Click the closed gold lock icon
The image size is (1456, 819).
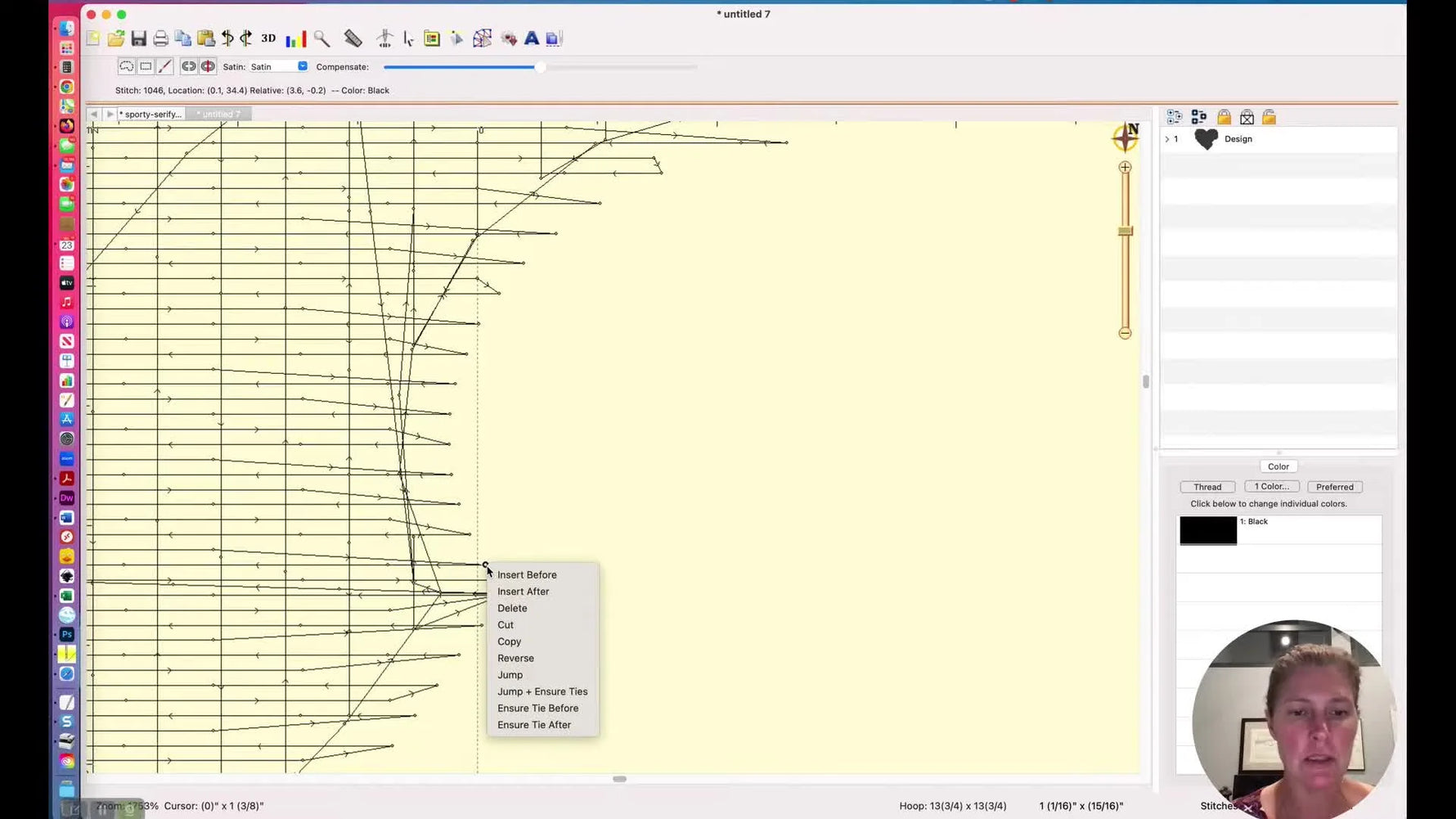(1224, 117)
